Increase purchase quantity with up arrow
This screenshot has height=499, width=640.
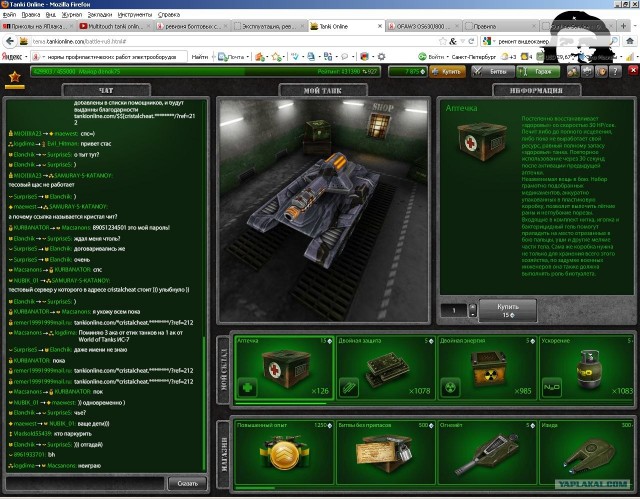click(473, 306)
